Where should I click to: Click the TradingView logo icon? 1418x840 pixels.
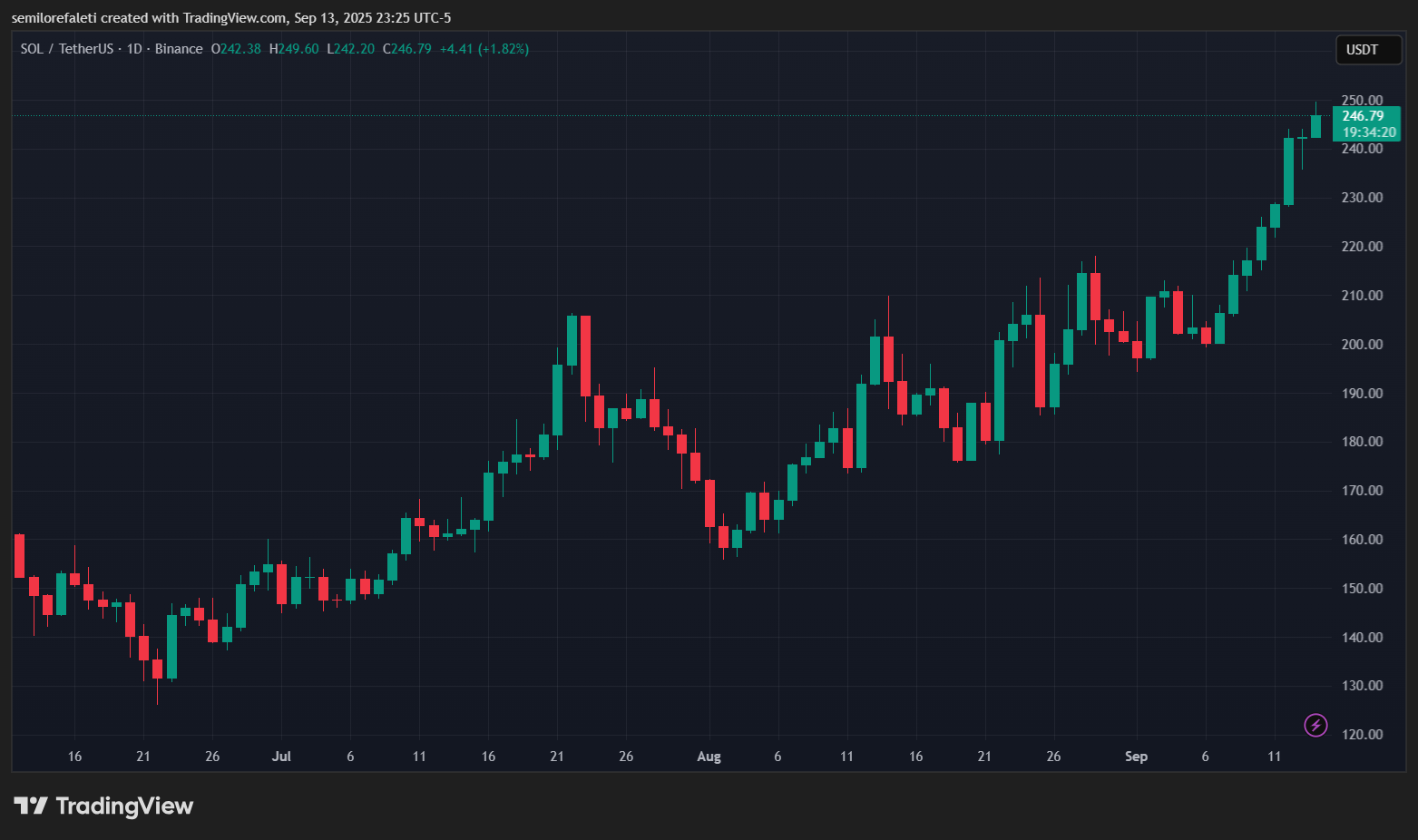tap(31, 806)
